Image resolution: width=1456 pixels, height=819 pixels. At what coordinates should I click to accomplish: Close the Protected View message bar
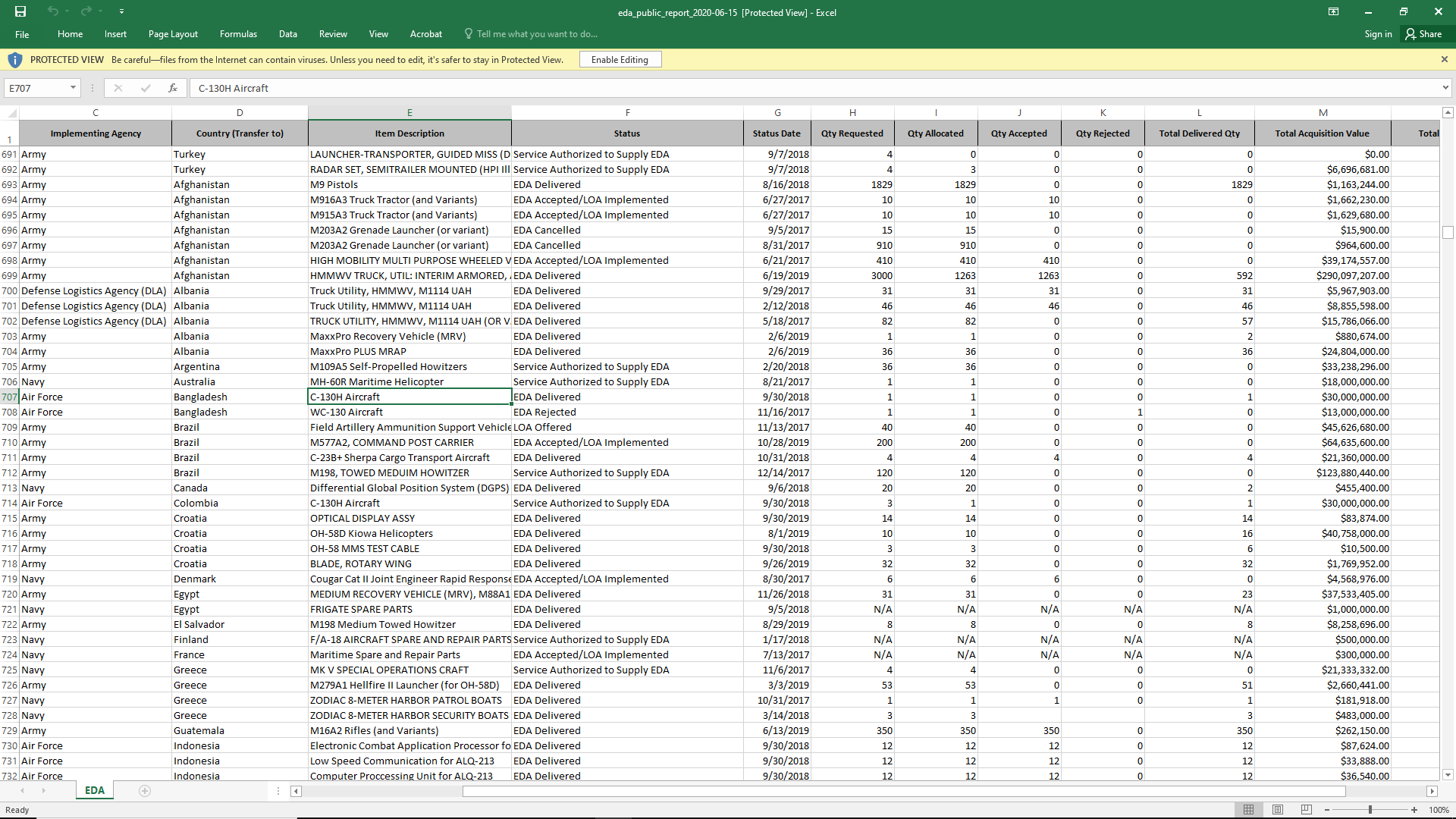(x=1444, y=59)
